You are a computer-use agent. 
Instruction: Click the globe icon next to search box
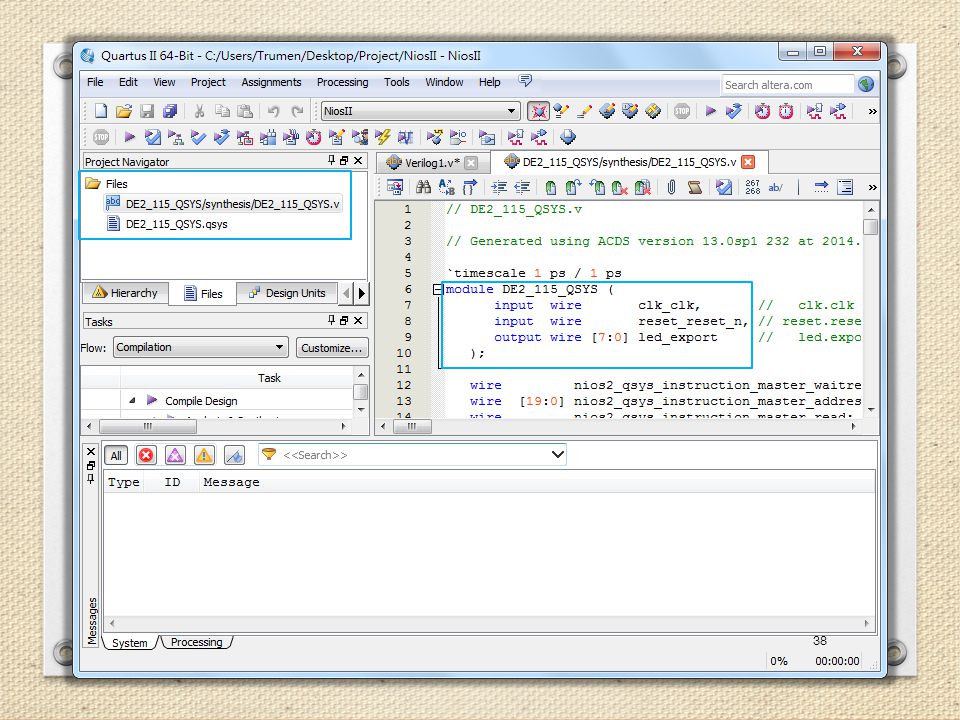[866, 84]
